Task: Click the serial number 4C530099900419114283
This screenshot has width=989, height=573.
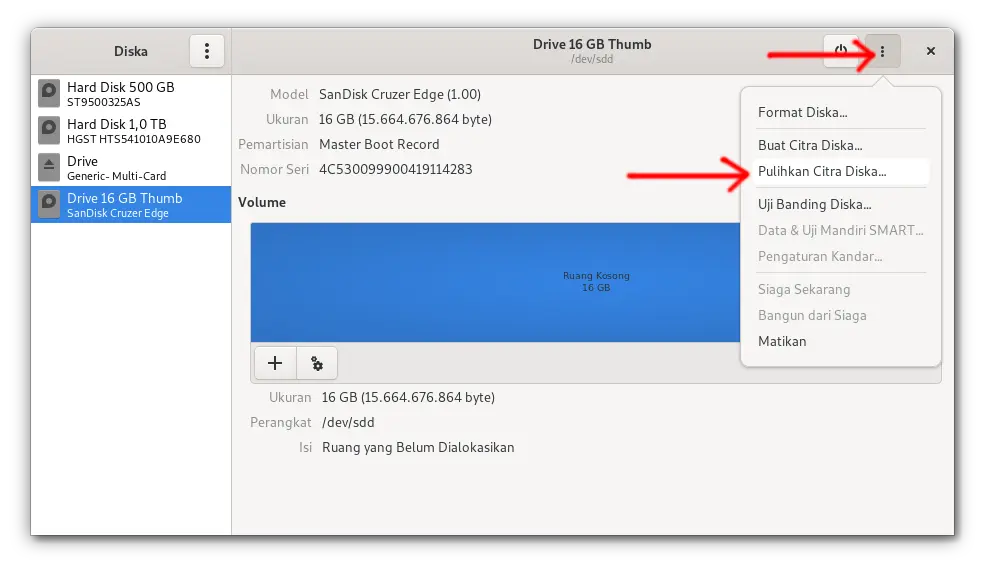Action: 395,169
